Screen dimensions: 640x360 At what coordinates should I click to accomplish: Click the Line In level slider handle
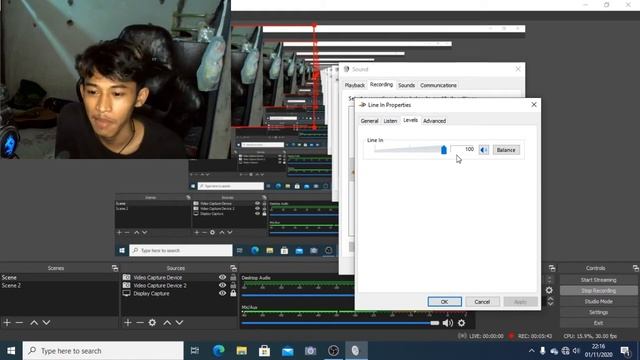(444, 150)
